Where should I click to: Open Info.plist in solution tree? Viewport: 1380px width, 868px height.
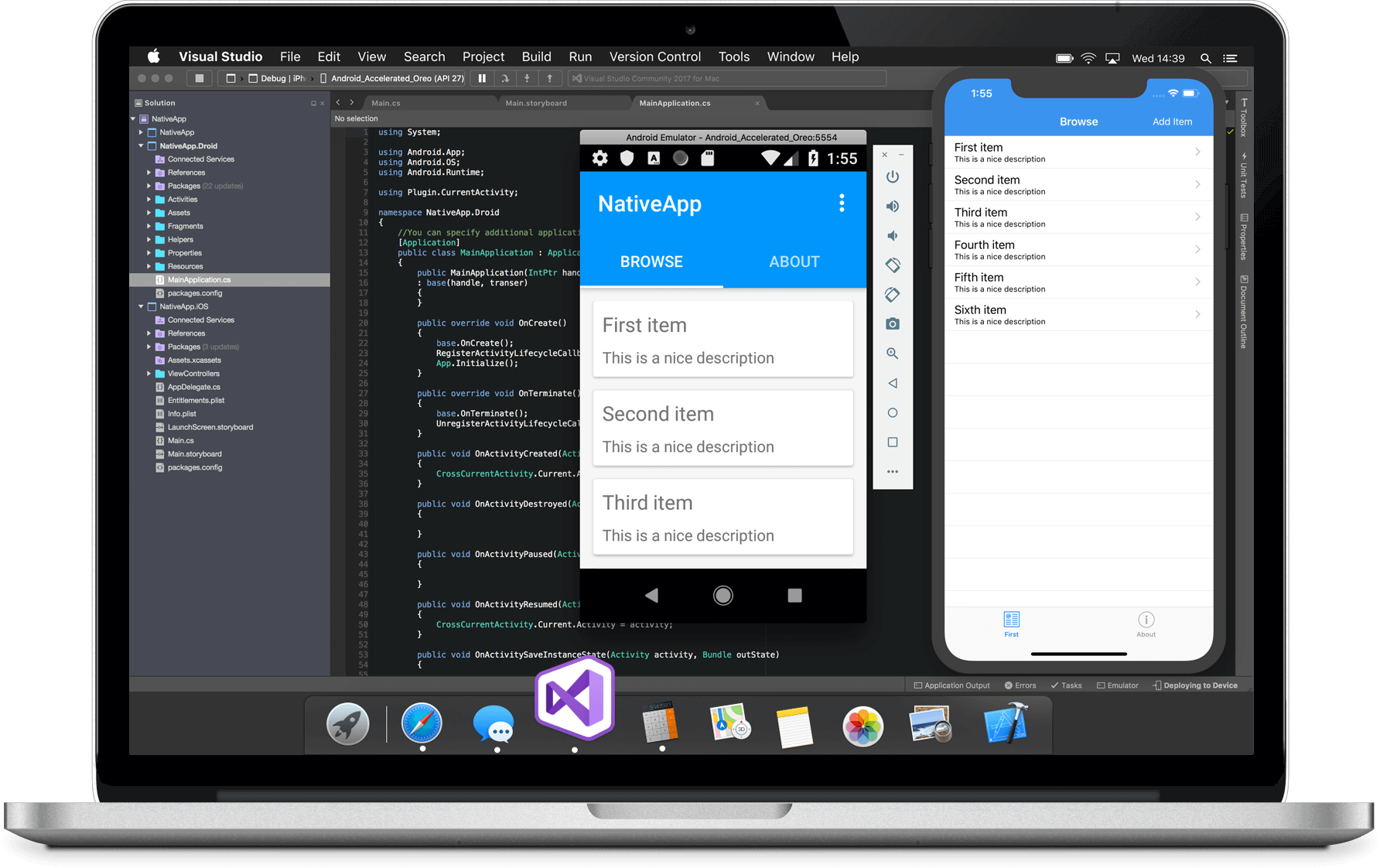[182, 414]
